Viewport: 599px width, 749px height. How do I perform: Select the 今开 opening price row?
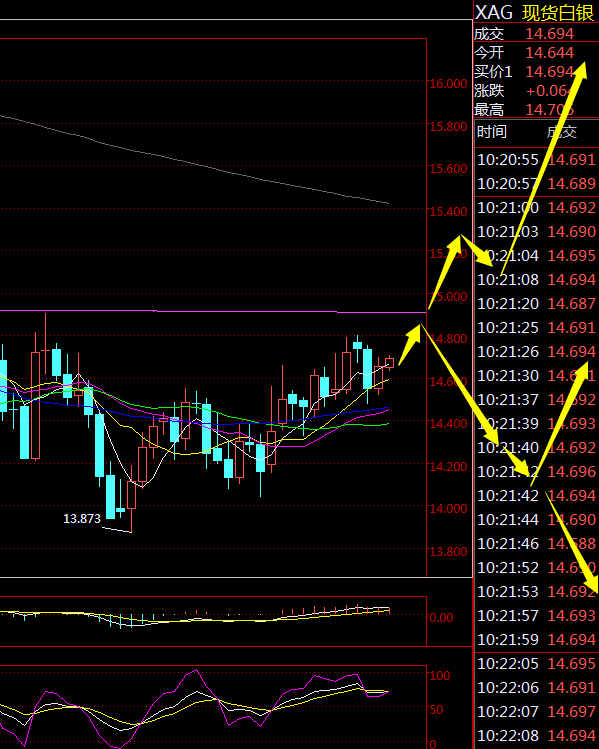[x=536, y=53]
